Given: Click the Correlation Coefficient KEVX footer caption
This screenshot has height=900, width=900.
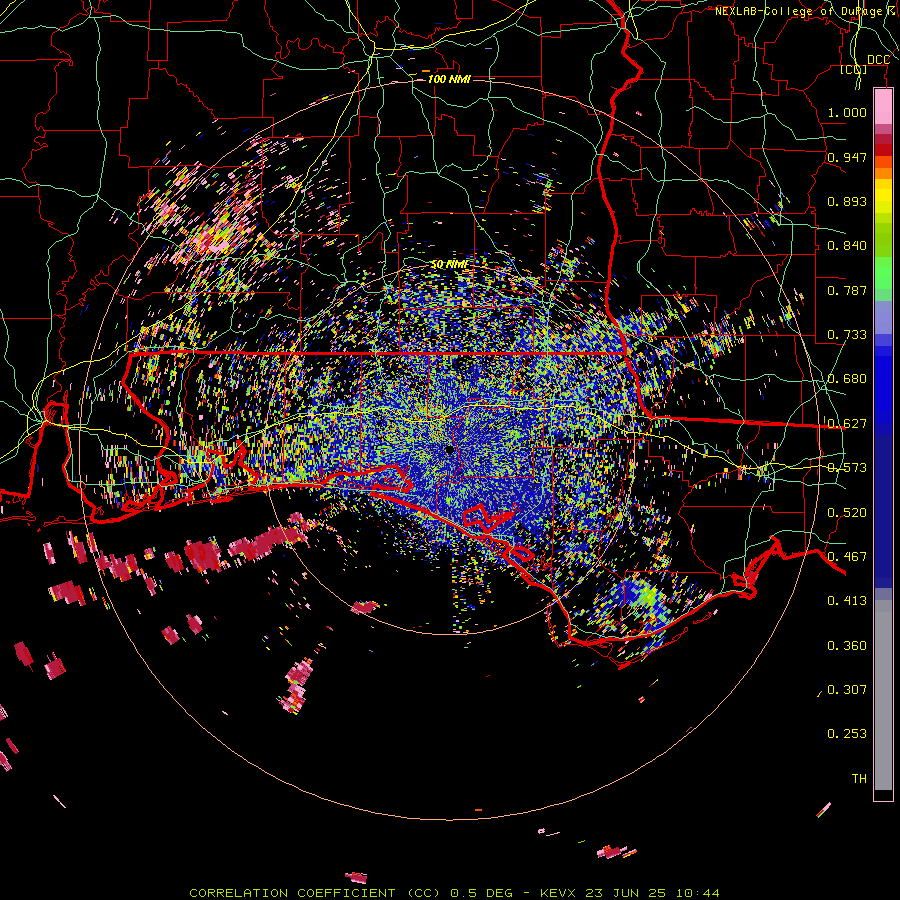Looking at the screenshot, I should (x=454, y=893).
